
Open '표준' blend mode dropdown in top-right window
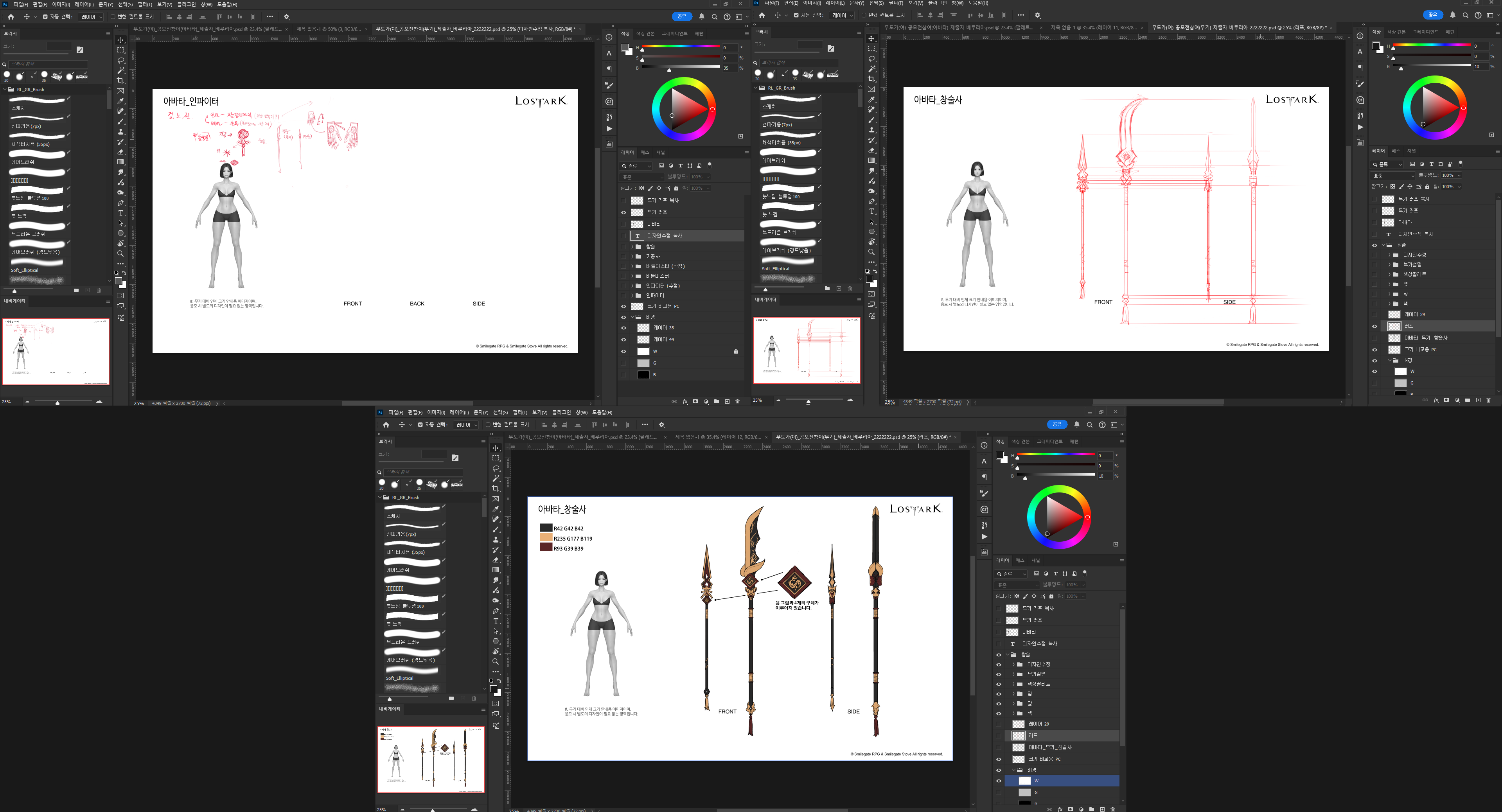click(1393, 176)
